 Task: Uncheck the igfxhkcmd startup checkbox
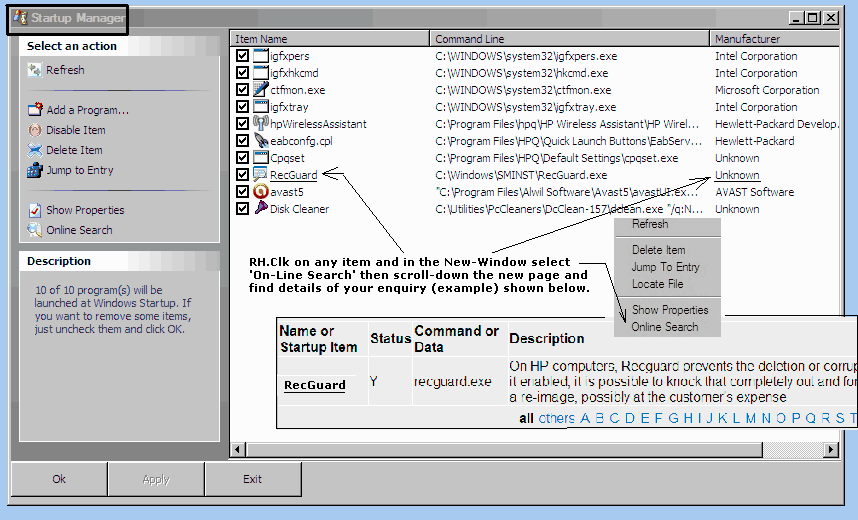242,73
